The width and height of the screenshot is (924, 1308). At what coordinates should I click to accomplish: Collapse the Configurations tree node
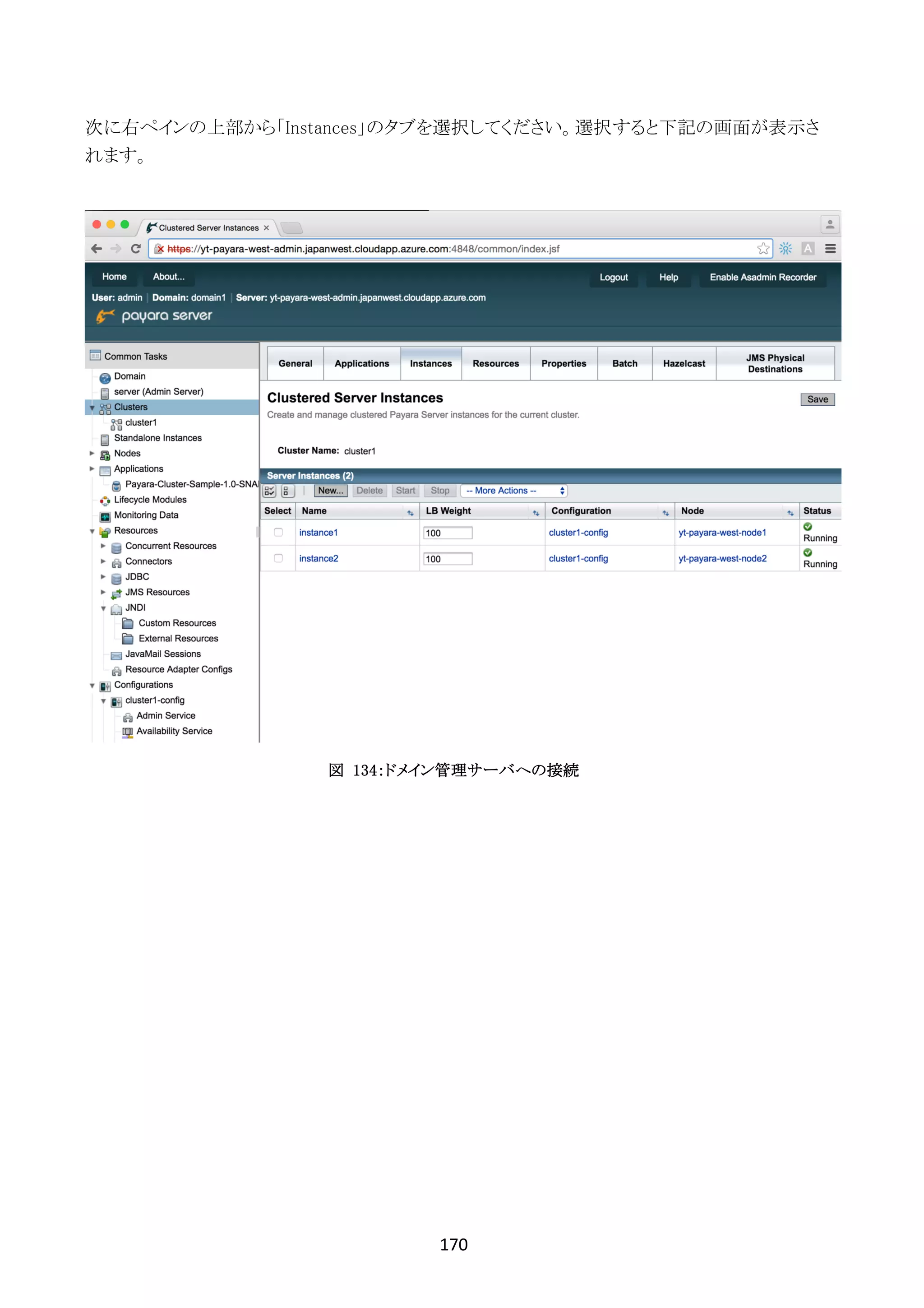pos(92,686)
